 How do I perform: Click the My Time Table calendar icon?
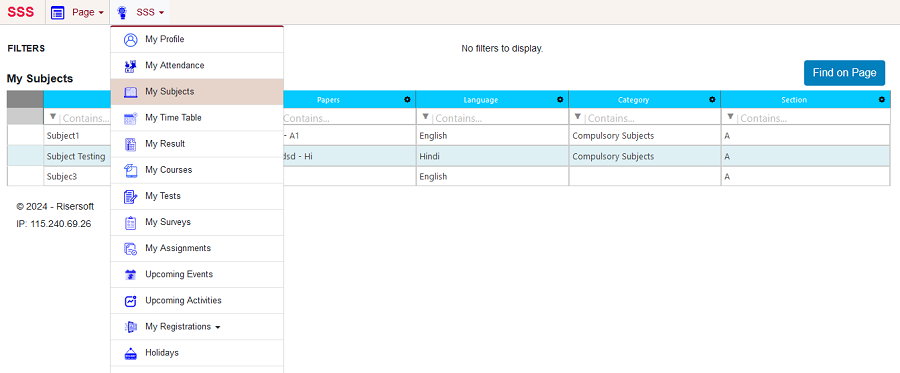tap(131, 118)
